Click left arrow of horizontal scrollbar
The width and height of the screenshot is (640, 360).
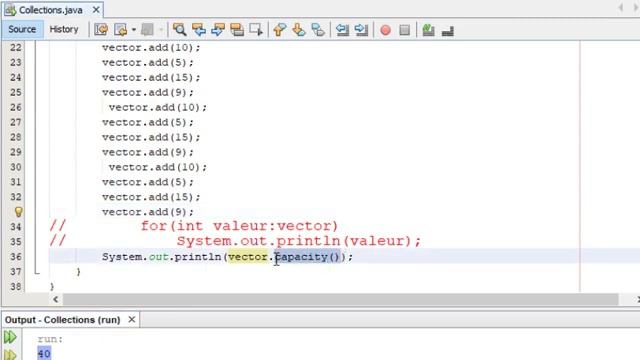coord(56,299)
